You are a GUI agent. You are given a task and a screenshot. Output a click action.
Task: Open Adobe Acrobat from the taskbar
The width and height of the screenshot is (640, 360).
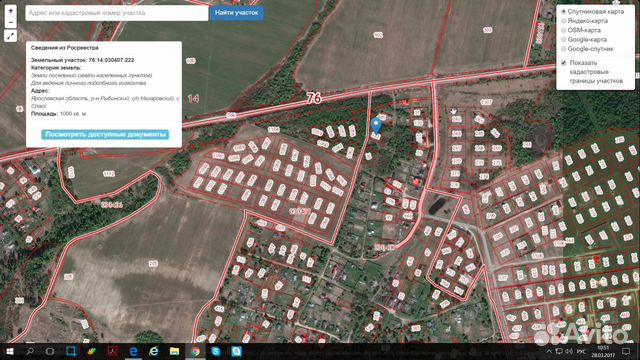point(112,351)
